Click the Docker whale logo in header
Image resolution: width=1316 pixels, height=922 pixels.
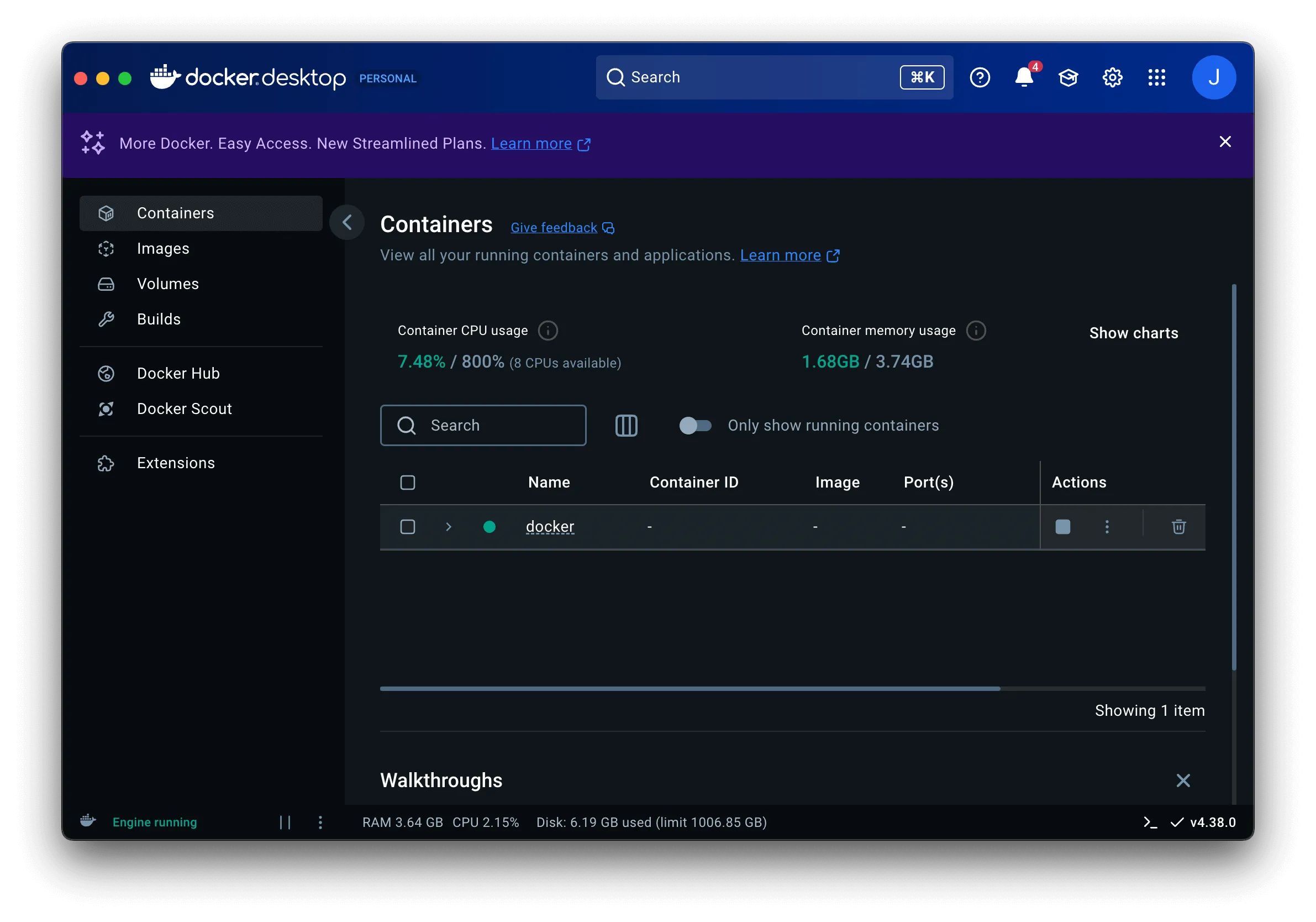pos(165,76)
